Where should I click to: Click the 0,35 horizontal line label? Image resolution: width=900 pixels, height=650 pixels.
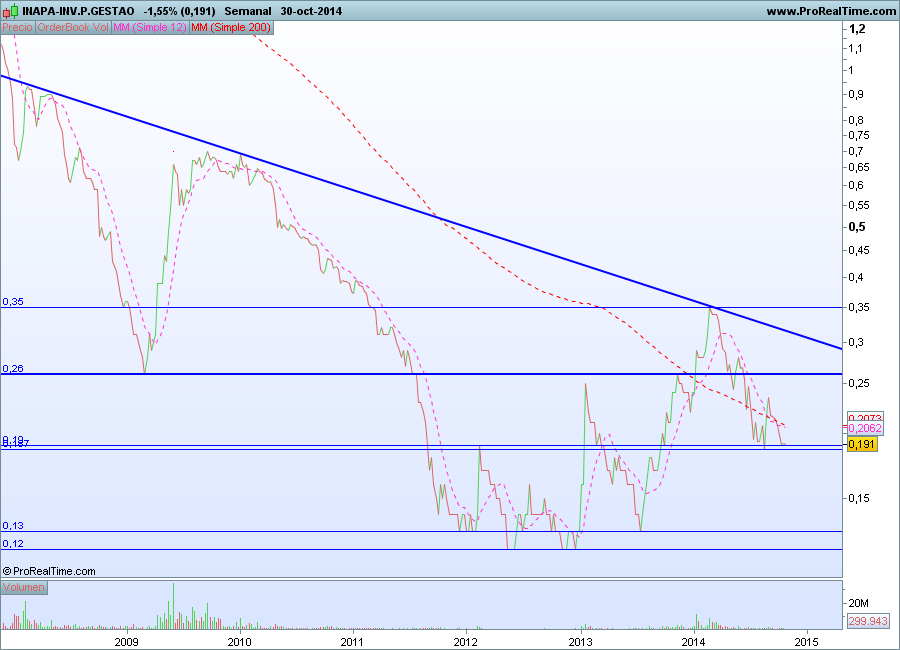pyautogui.click(x=13, y=301)
